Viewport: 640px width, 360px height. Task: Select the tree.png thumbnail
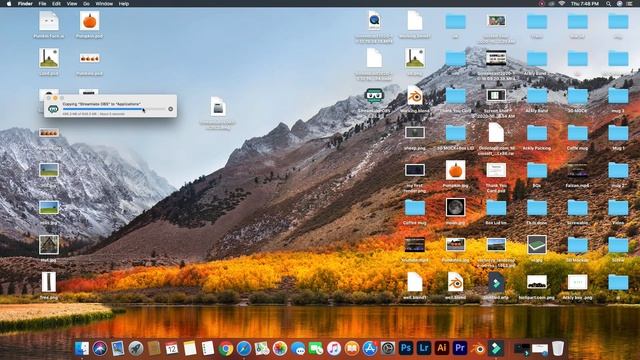point(49,282)
